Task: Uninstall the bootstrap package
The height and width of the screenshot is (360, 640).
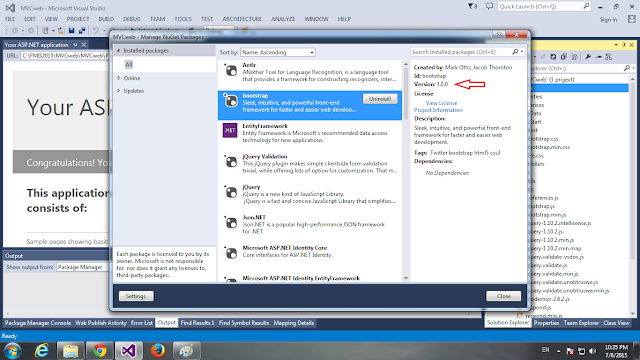Action: point(380,99)
